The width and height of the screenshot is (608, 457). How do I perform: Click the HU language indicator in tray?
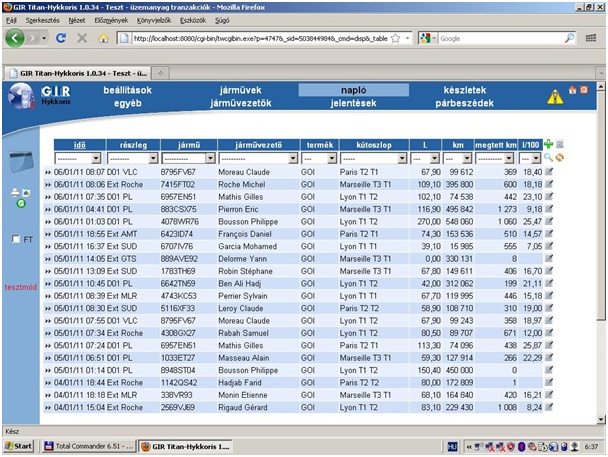[x=452, y=447]
